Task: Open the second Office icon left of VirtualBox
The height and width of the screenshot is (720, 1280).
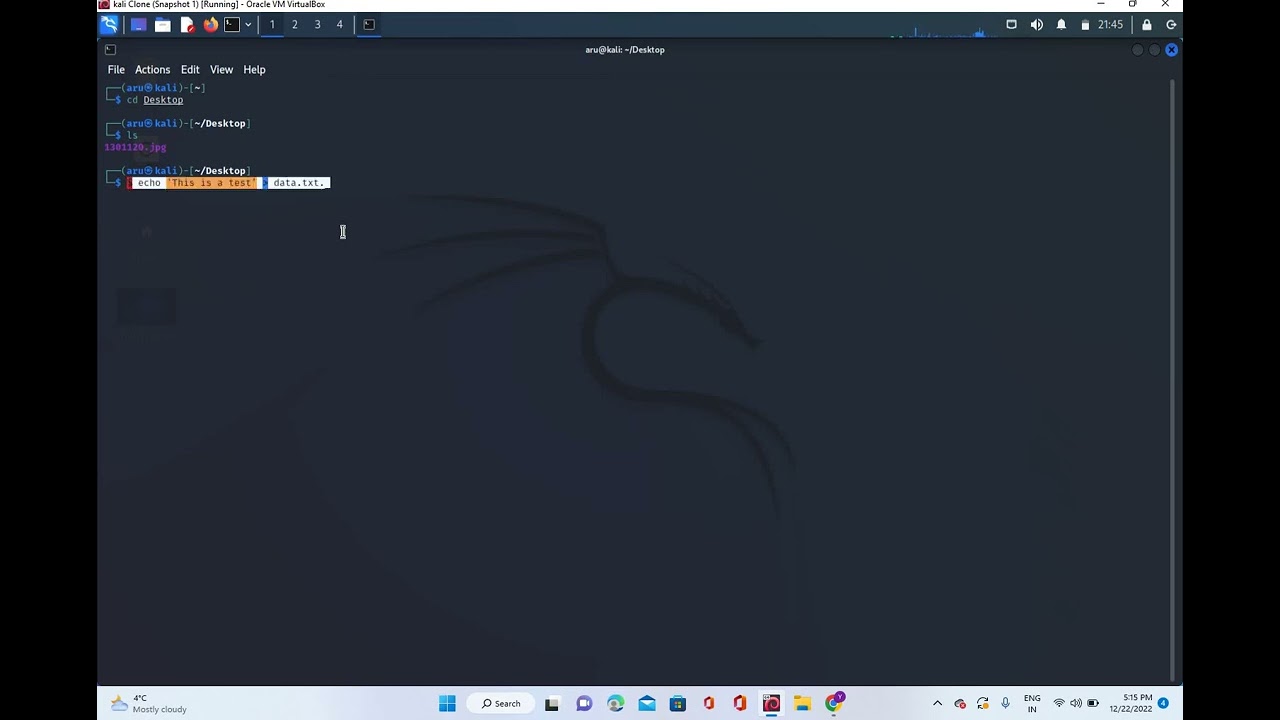Action: [740, 703]
